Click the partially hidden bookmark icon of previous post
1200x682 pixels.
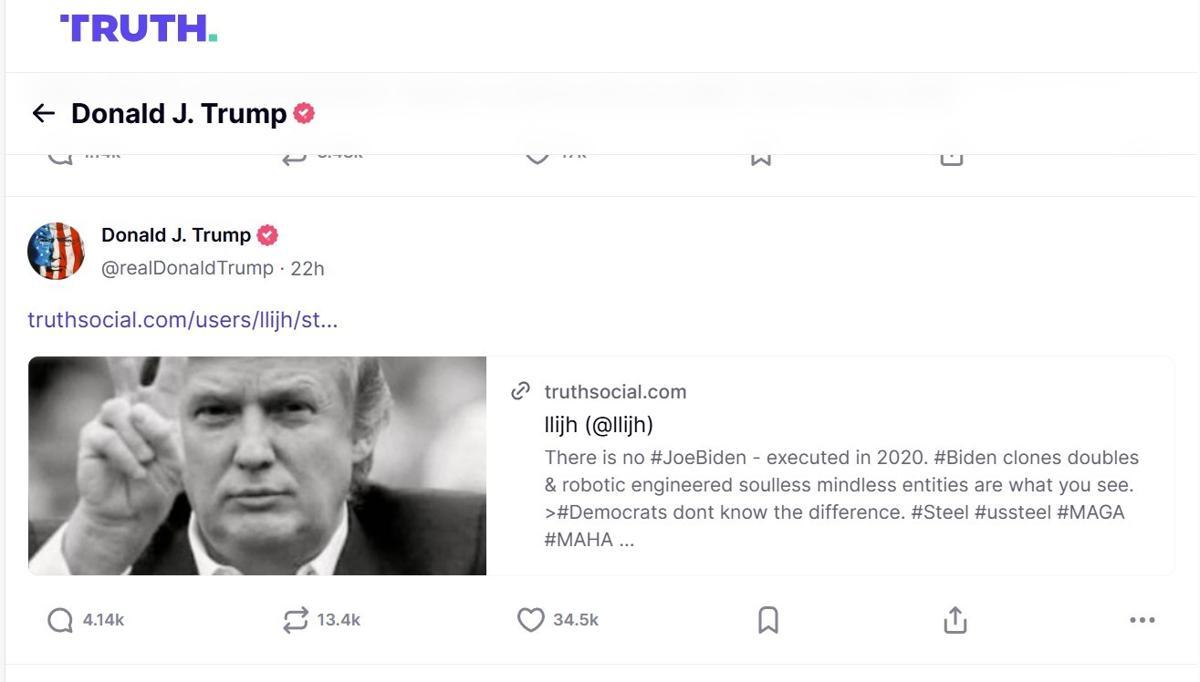coord(761,160)
